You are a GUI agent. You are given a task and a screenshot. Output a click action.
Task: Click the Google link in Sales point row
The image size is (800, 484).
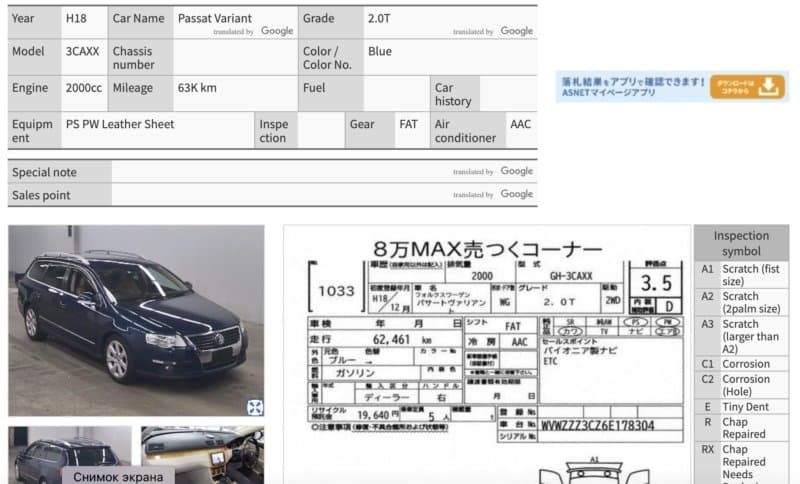tap(517, 194)
